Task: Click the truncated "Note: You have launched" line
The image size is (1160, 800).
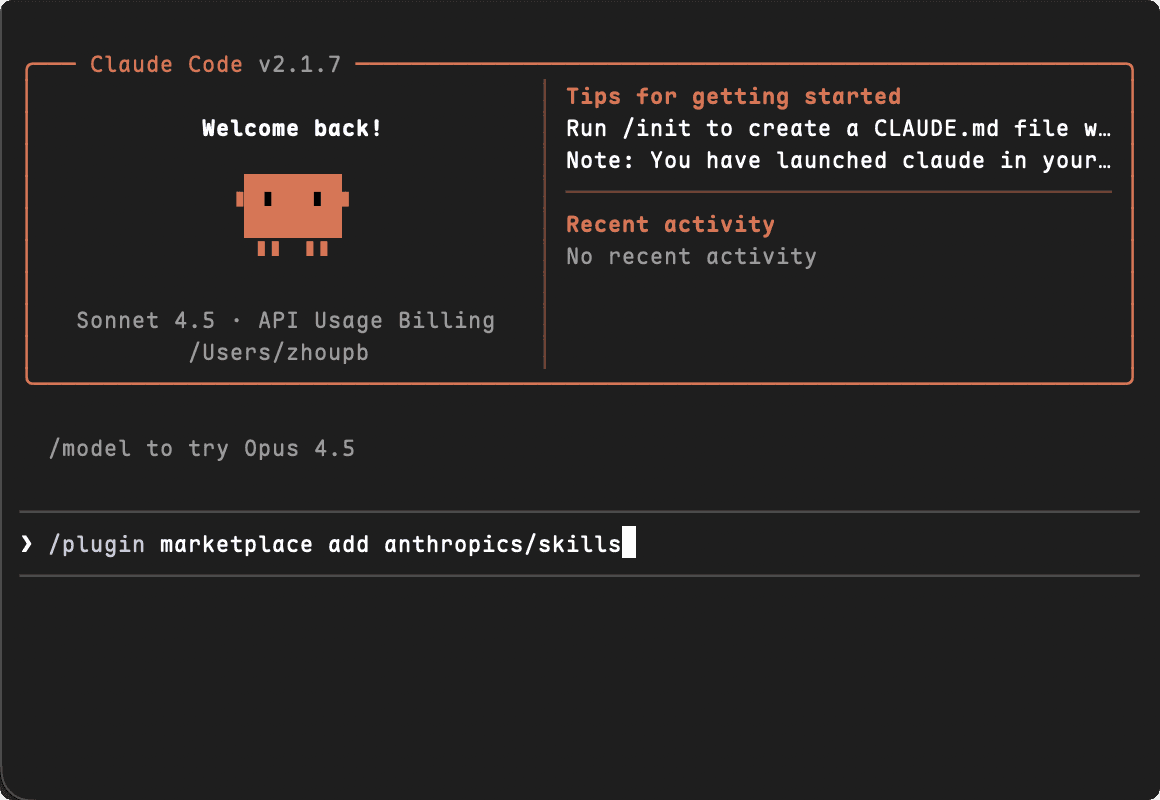Action: coord(838,160)
